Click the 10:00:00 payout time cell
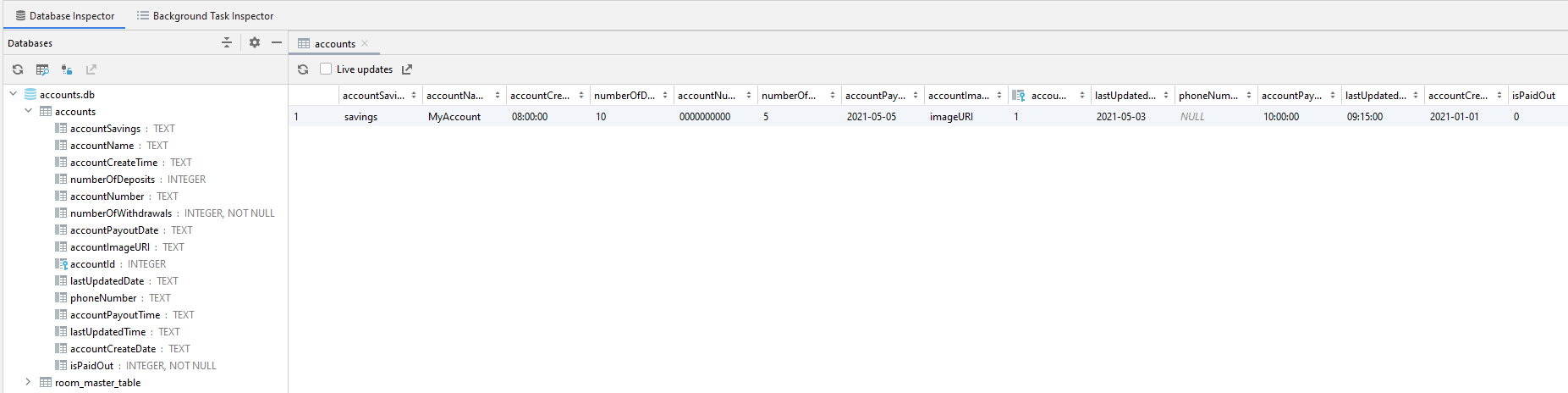Image resolution: width=1568 pixels, height=393 pixels. click(x=1300, y=117)
